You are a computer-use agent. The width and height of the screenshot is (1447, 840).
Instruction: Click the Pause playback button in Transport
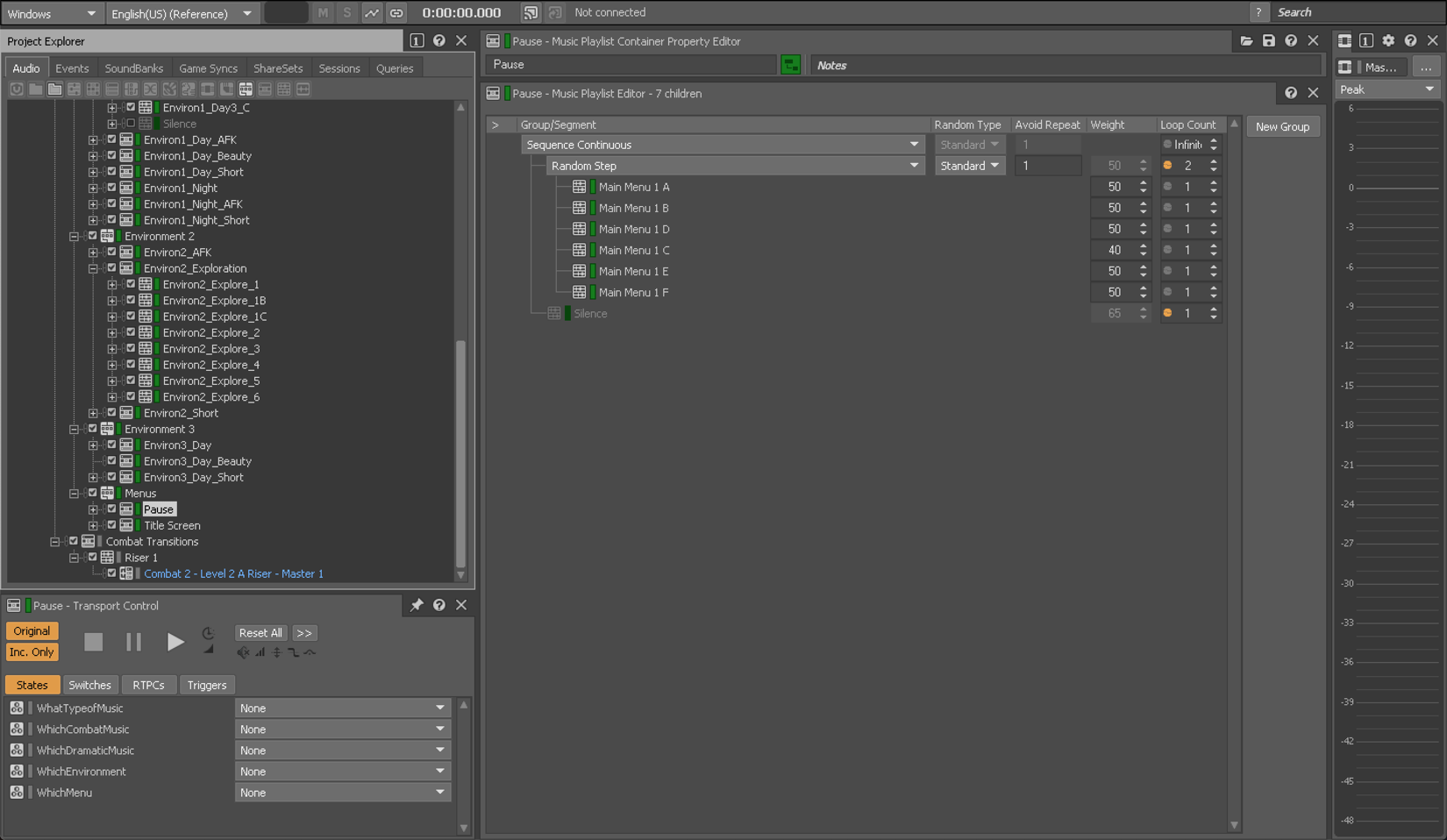(x=133, y=642)
